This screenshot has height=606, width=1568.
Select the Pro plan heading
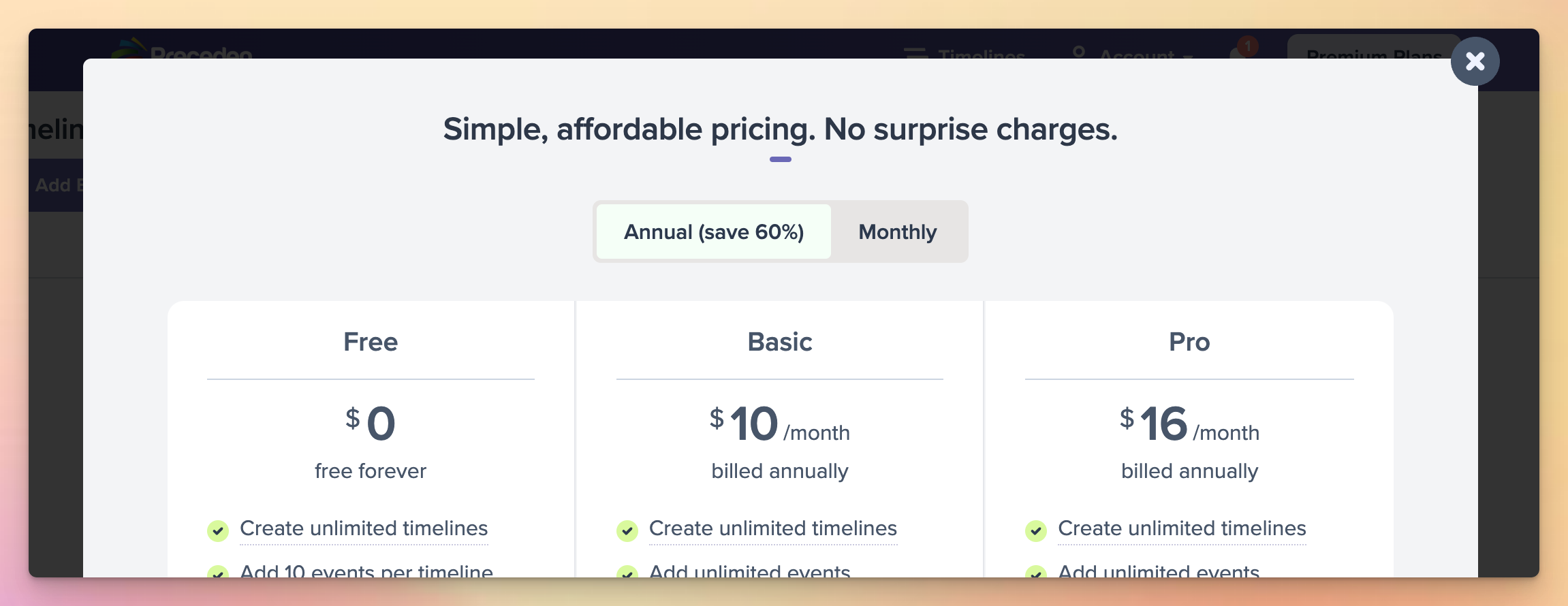(x=1189, y=342)
